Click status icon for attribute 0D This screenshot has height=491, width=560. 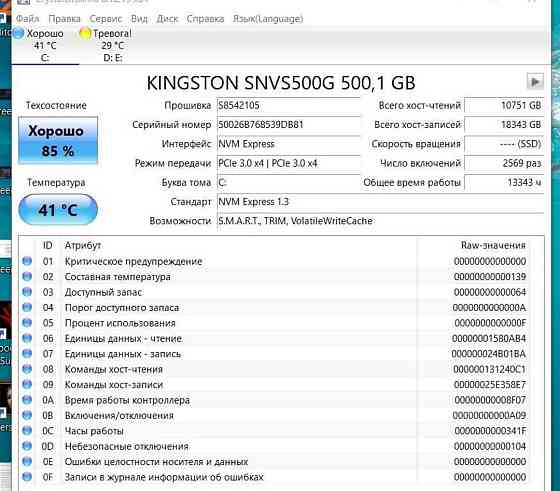tap(27, 446)
